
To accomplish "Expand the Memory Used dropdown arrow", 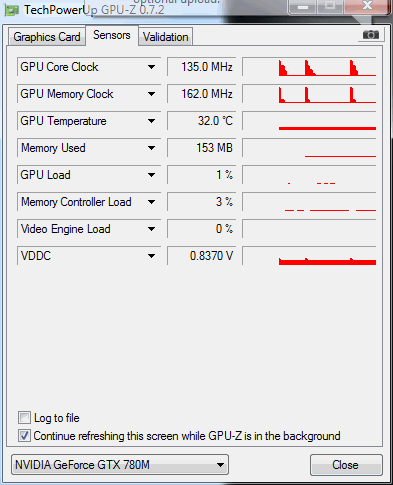I will tap(151, 148).
